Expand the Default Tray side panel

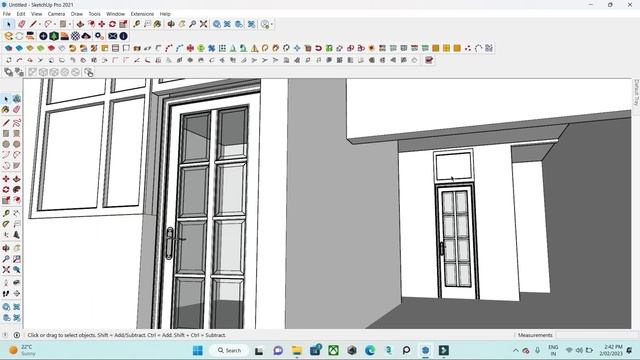636,93
